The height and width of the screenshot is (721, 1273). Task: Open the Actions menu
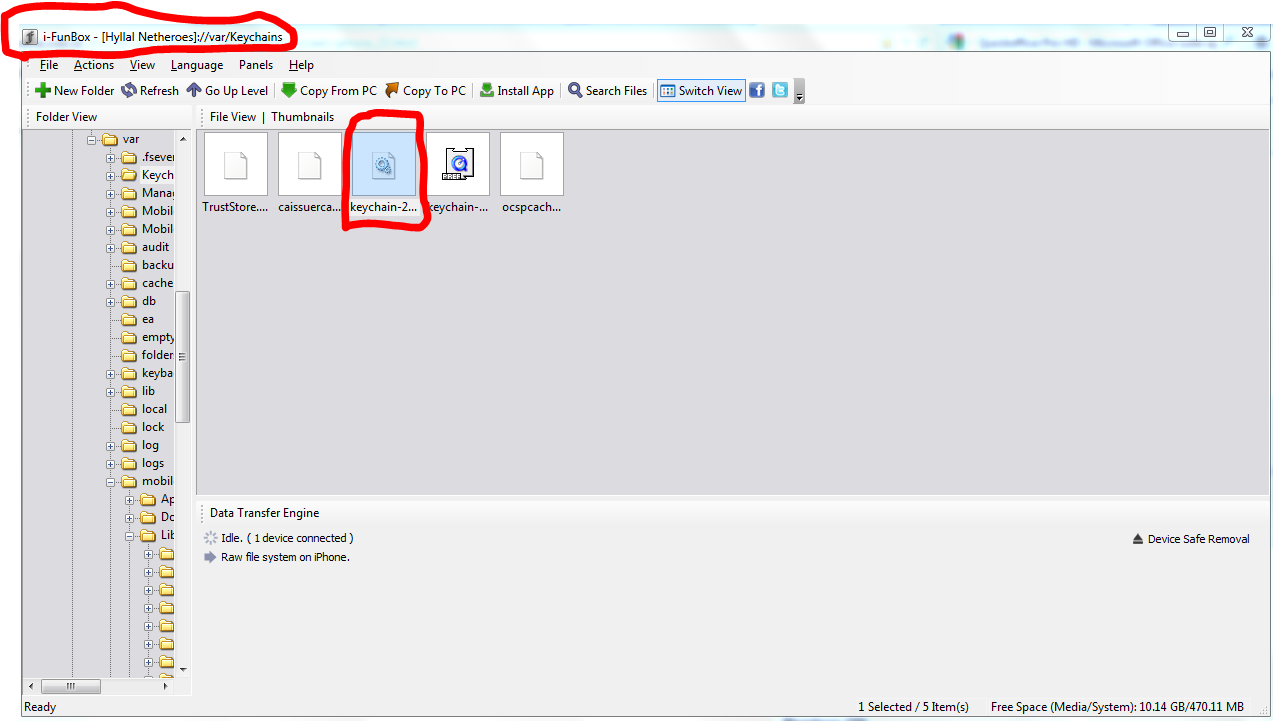[94, 65]
